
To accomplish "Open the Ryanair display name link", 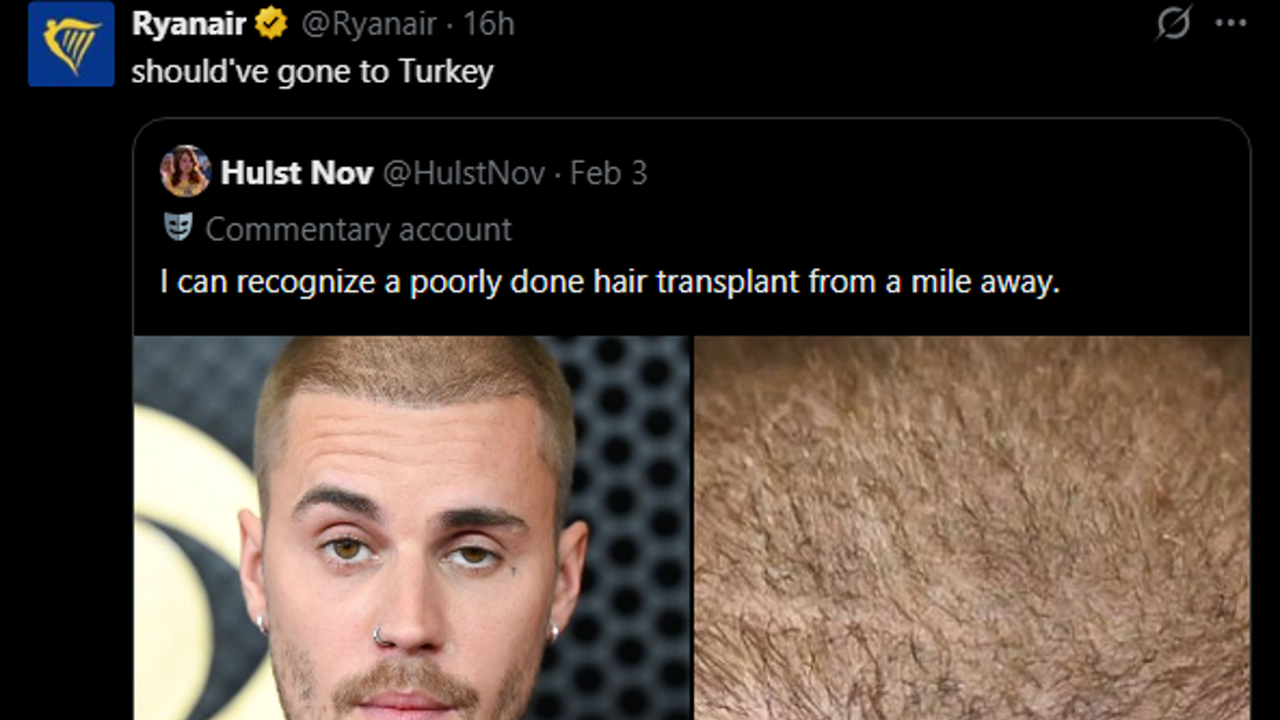I will coord(189,24).
